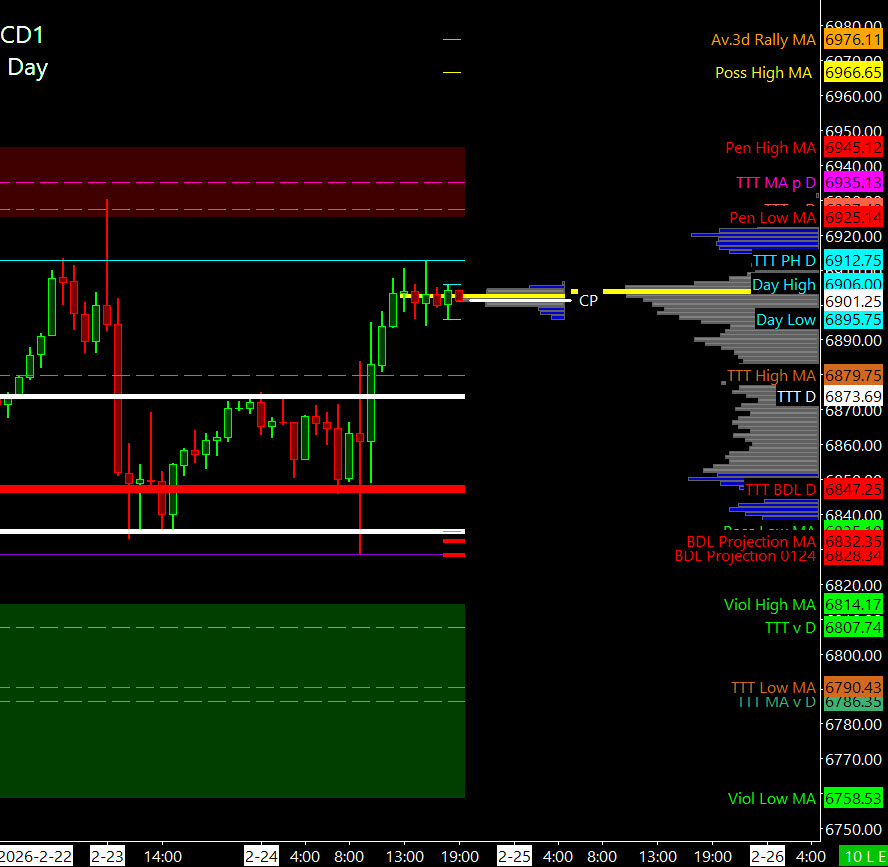
Task: Click the 2-25 date marker on time axis
Action: (515, 857)
